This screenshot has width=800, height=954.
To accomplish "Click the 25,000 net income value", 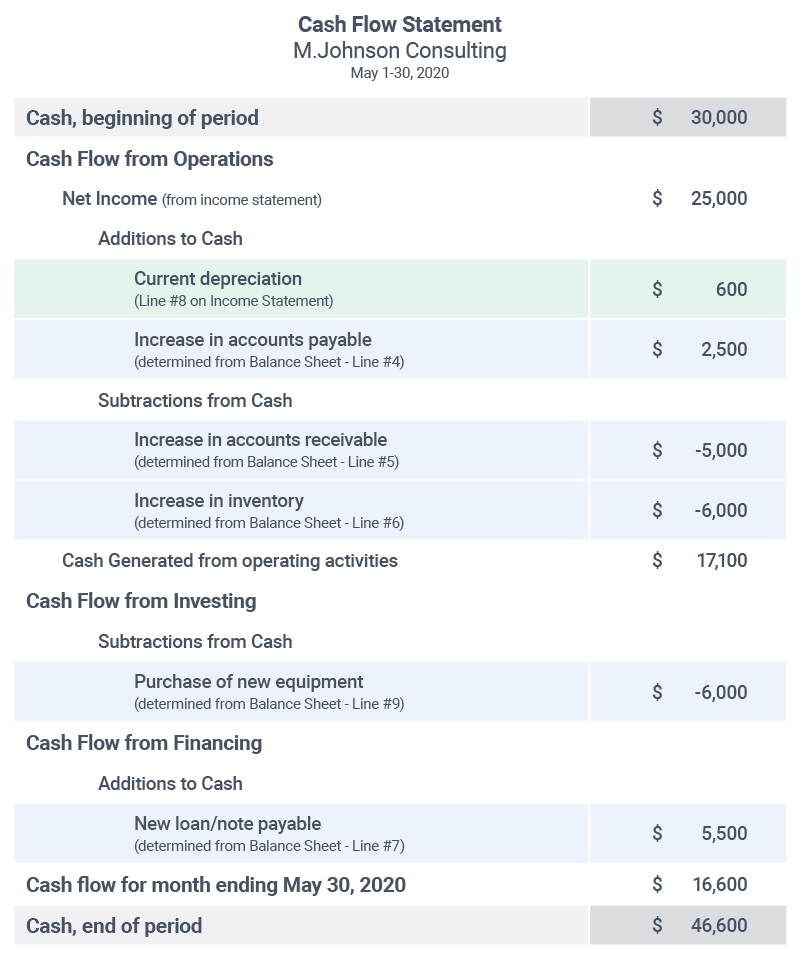I will [x=718, y=199].
